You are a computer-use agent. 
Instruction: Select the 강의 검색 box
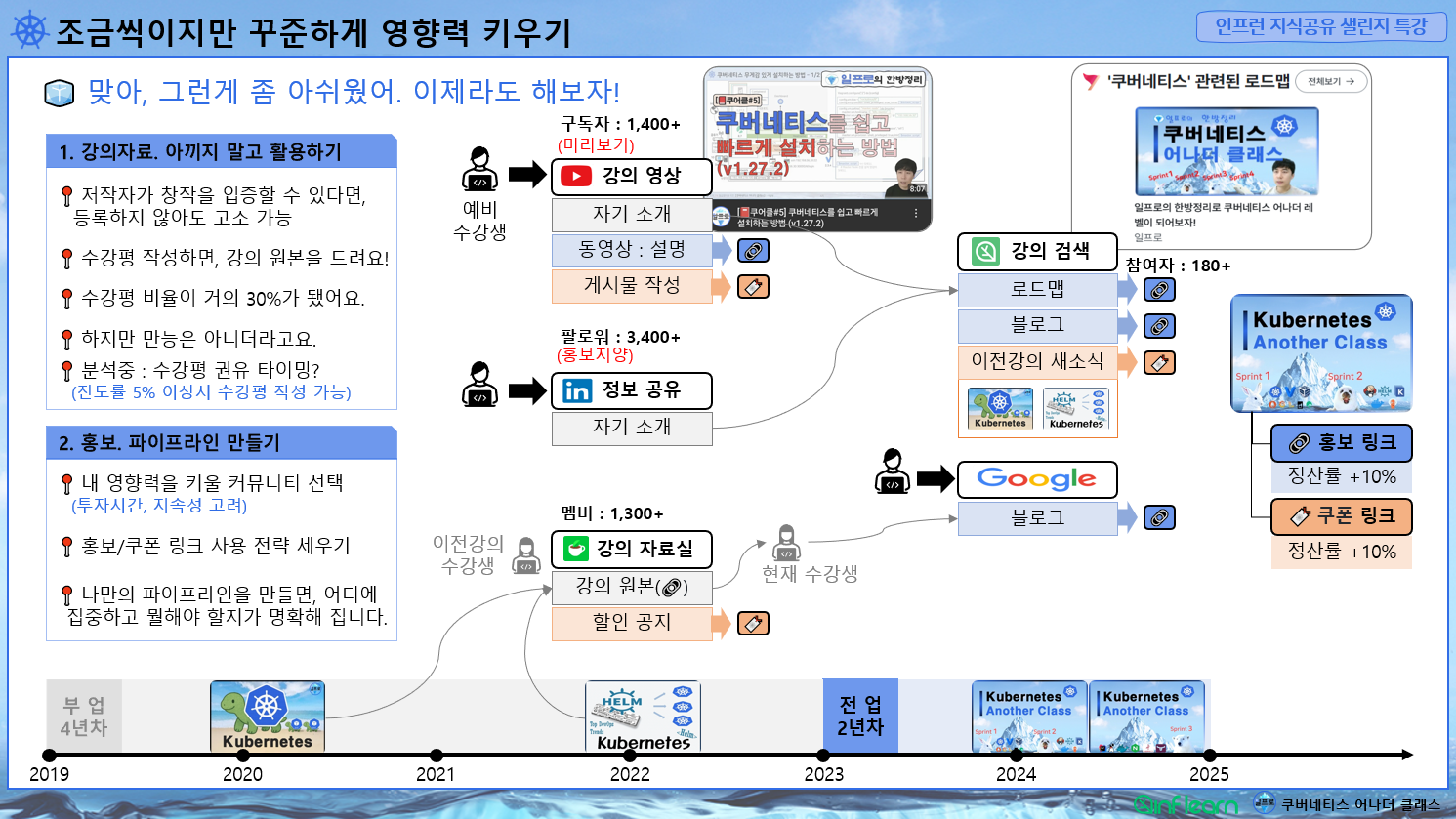click(1037, 252)
